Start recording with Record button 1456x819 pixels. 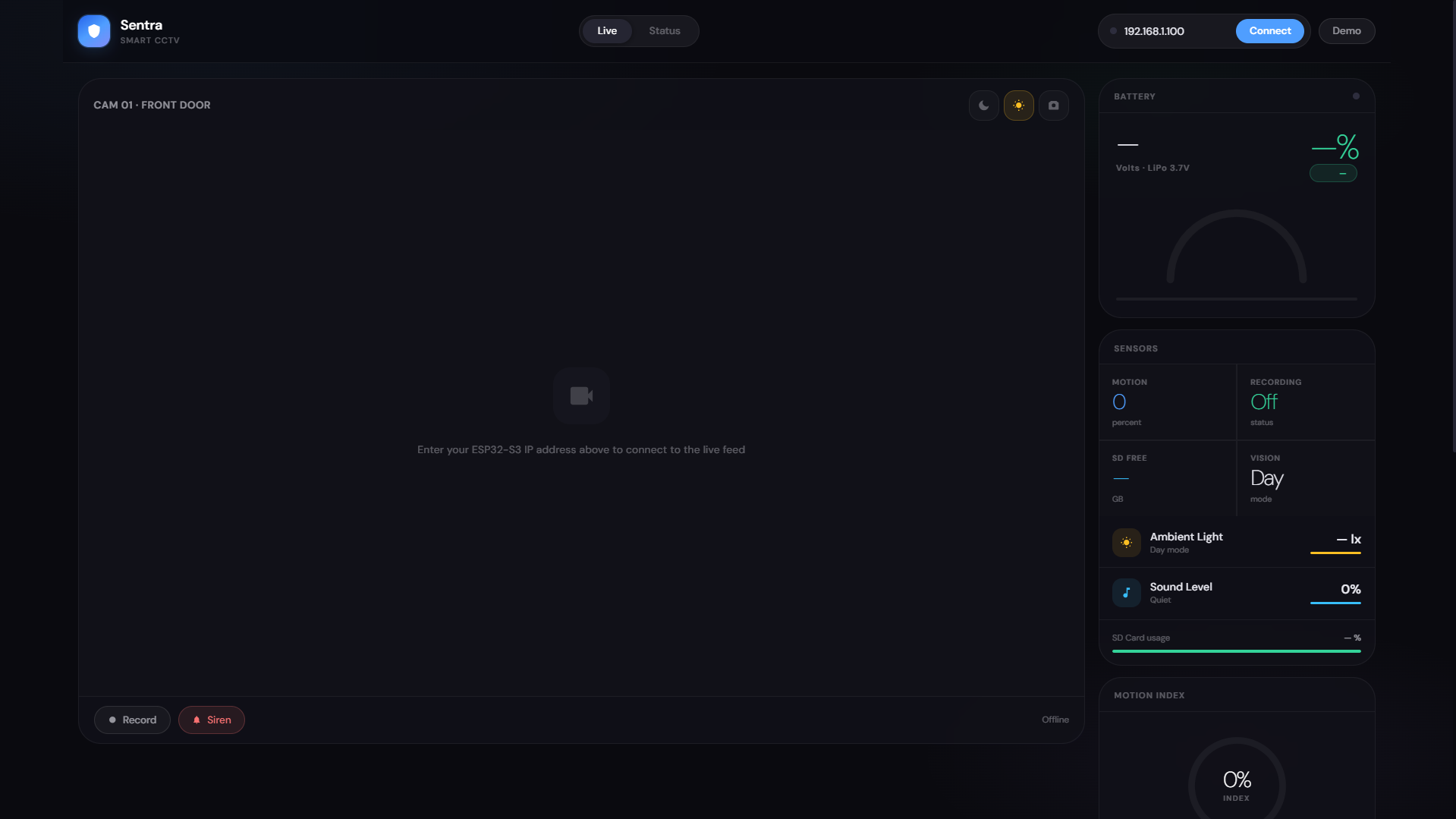click(x=132, y=720)
